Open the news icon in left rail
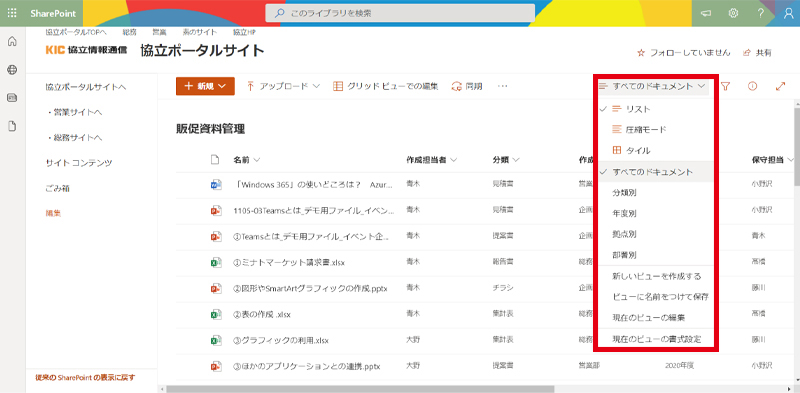The width and height of the screenshot is (800, 393). click(12, 98)
